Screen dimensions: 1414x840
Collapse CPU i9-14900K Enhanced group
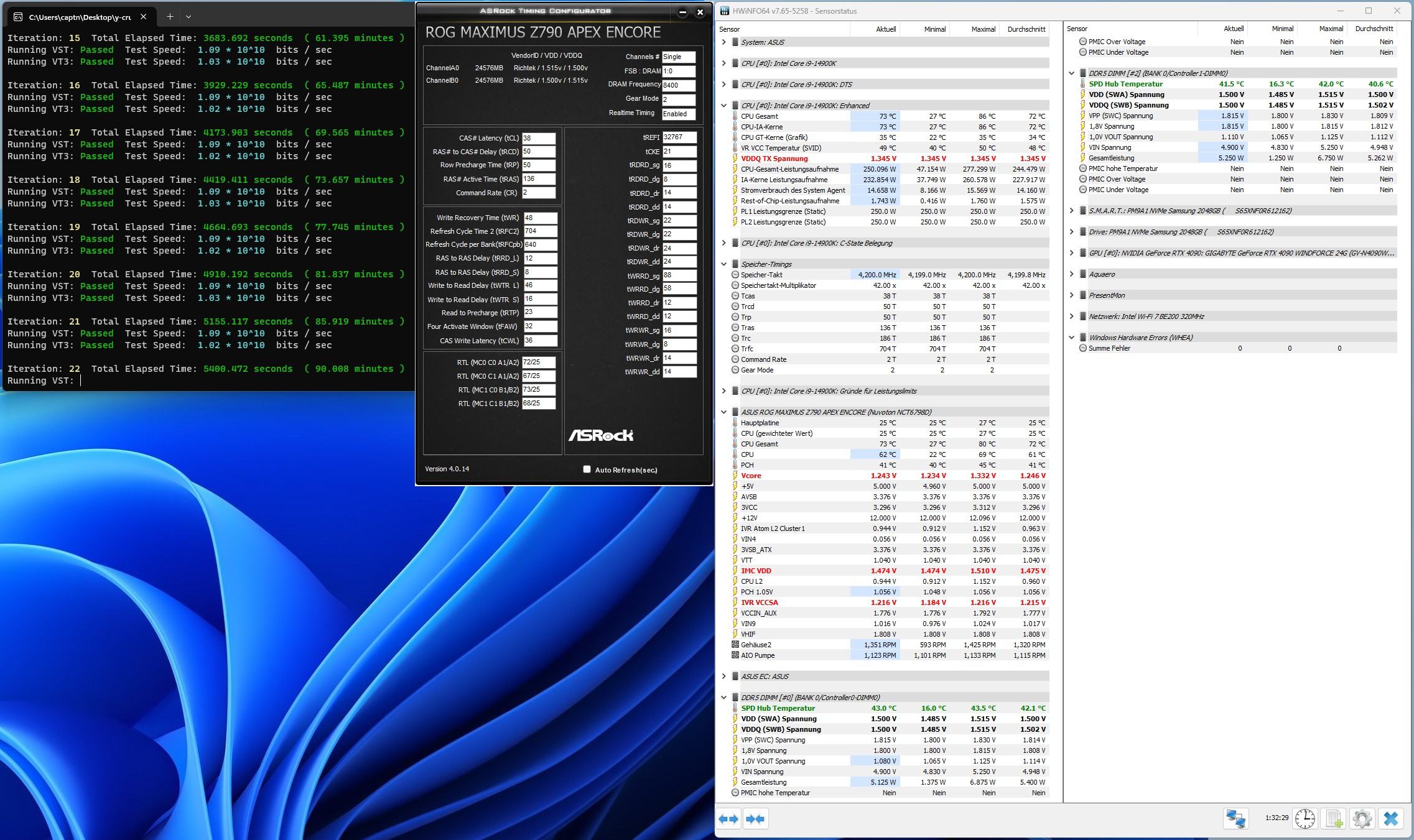(x=723, y=106)
